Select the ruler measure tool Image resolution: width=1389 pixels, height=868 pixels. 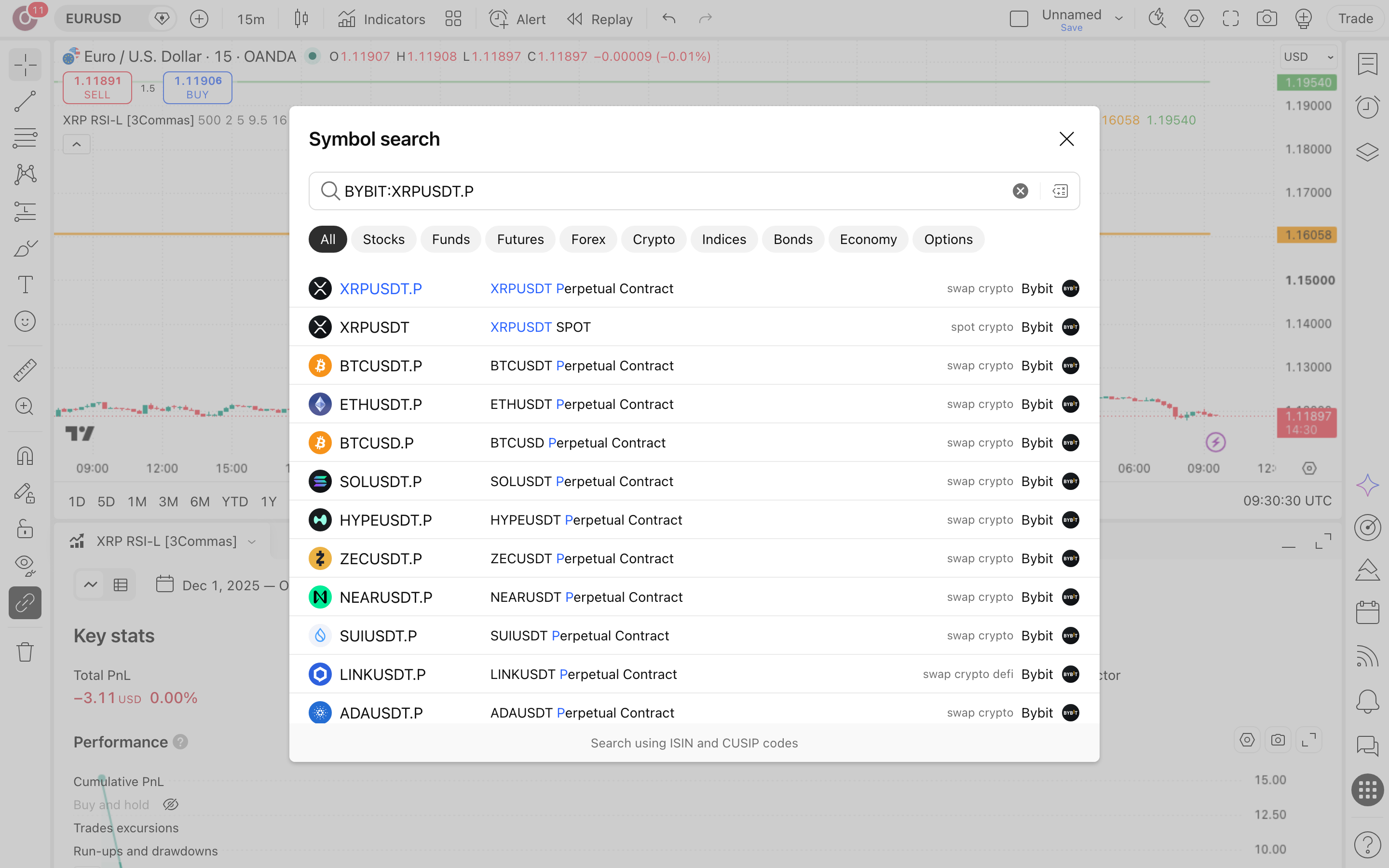25,370
